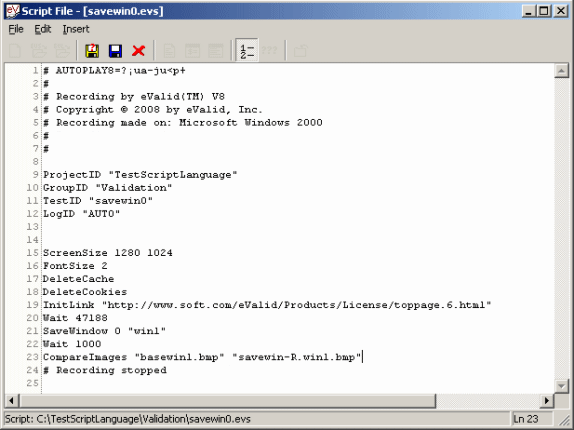The height and width of the screenshot is (430, 574).
Task: Click the horizontal scrollbar right arrow
Action: pos(547,401)
